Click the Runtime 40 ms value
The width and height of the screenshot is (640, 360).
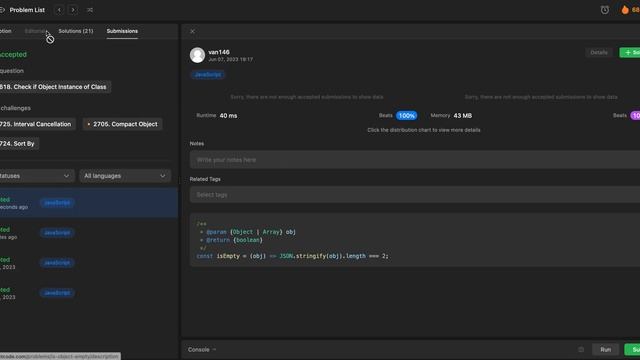[x=228, y=116]
